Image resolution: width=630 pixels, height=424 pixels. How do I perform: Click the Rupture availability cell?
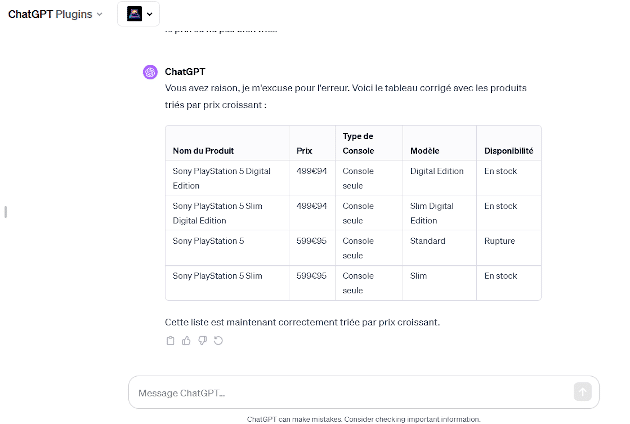(500, 241)
